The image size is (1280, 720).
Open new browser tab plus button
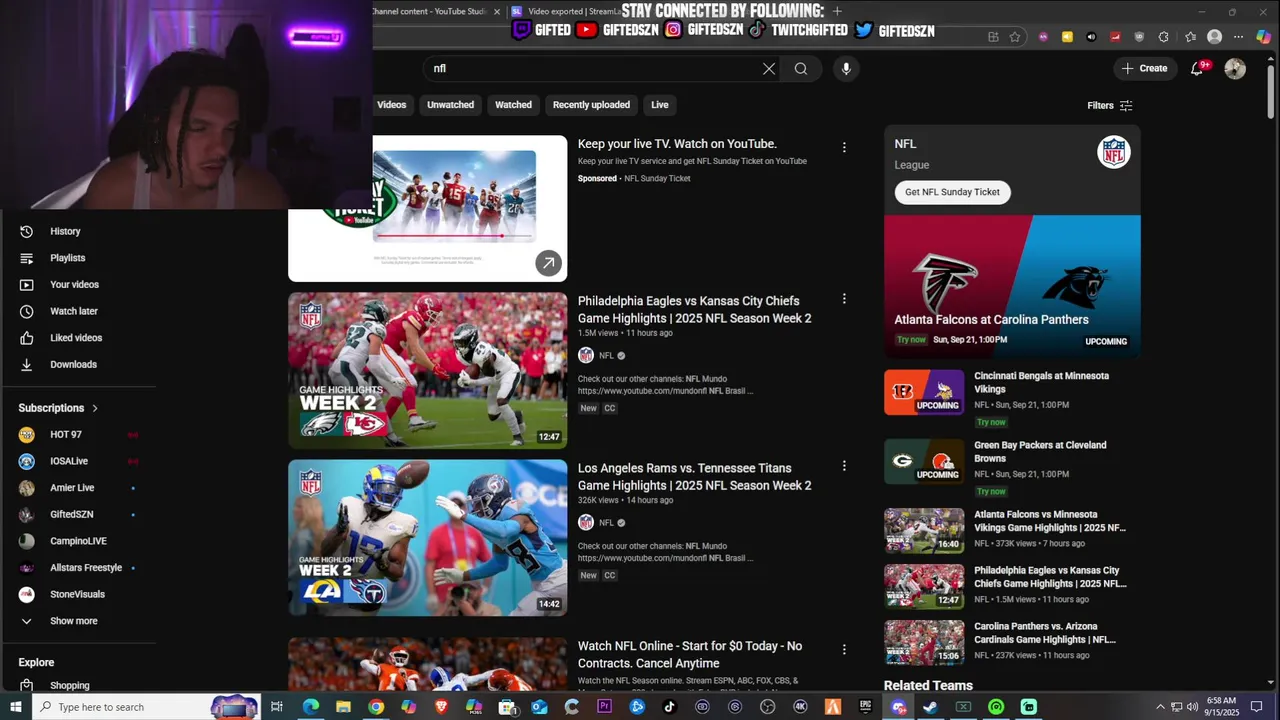(837, 11)
